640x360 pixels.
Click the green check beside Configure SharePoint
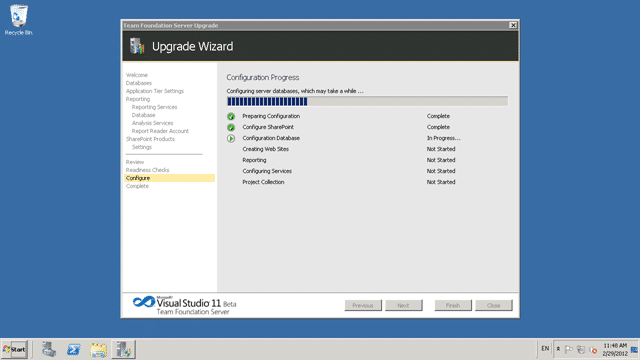[231, 127]
